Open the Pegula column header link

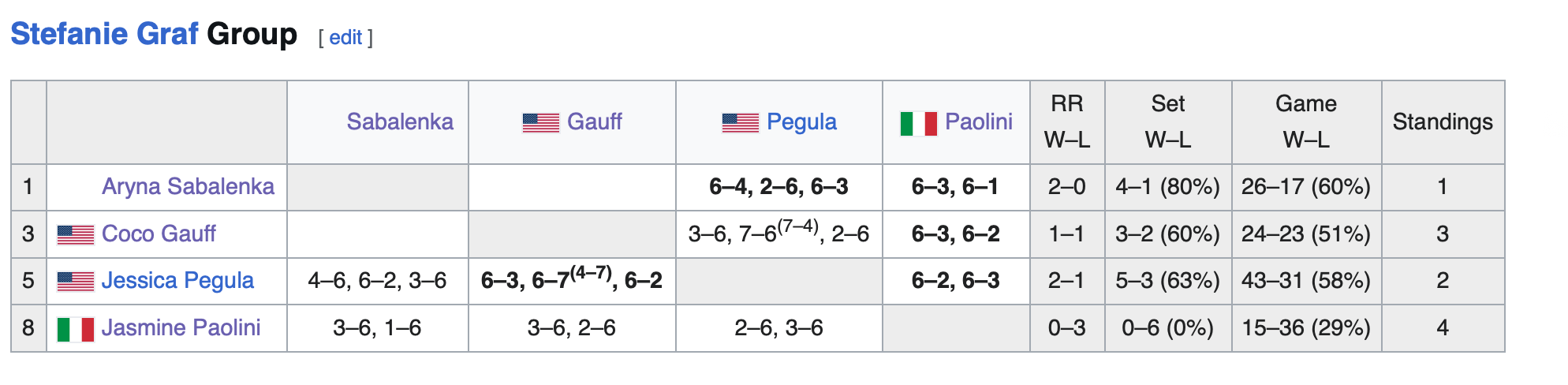pyautogui.click(x=801, y=121)
